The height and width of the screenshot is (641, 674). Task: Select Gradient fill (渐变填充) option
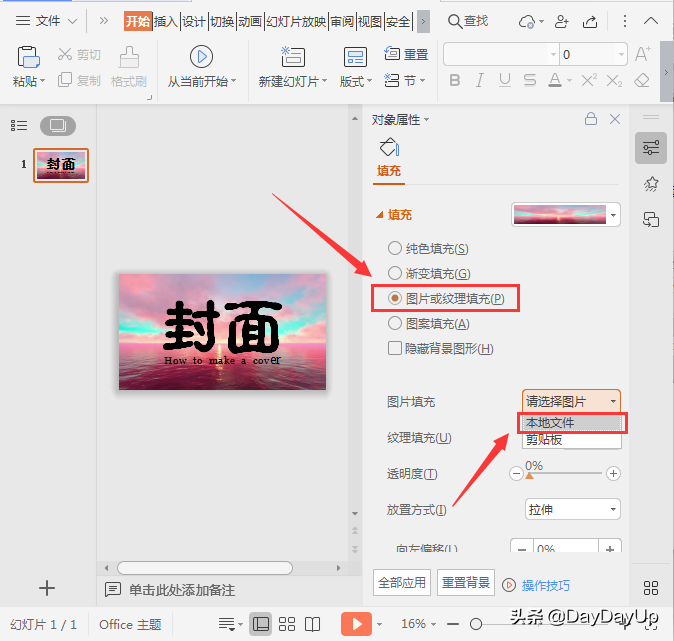pos(429,273)
